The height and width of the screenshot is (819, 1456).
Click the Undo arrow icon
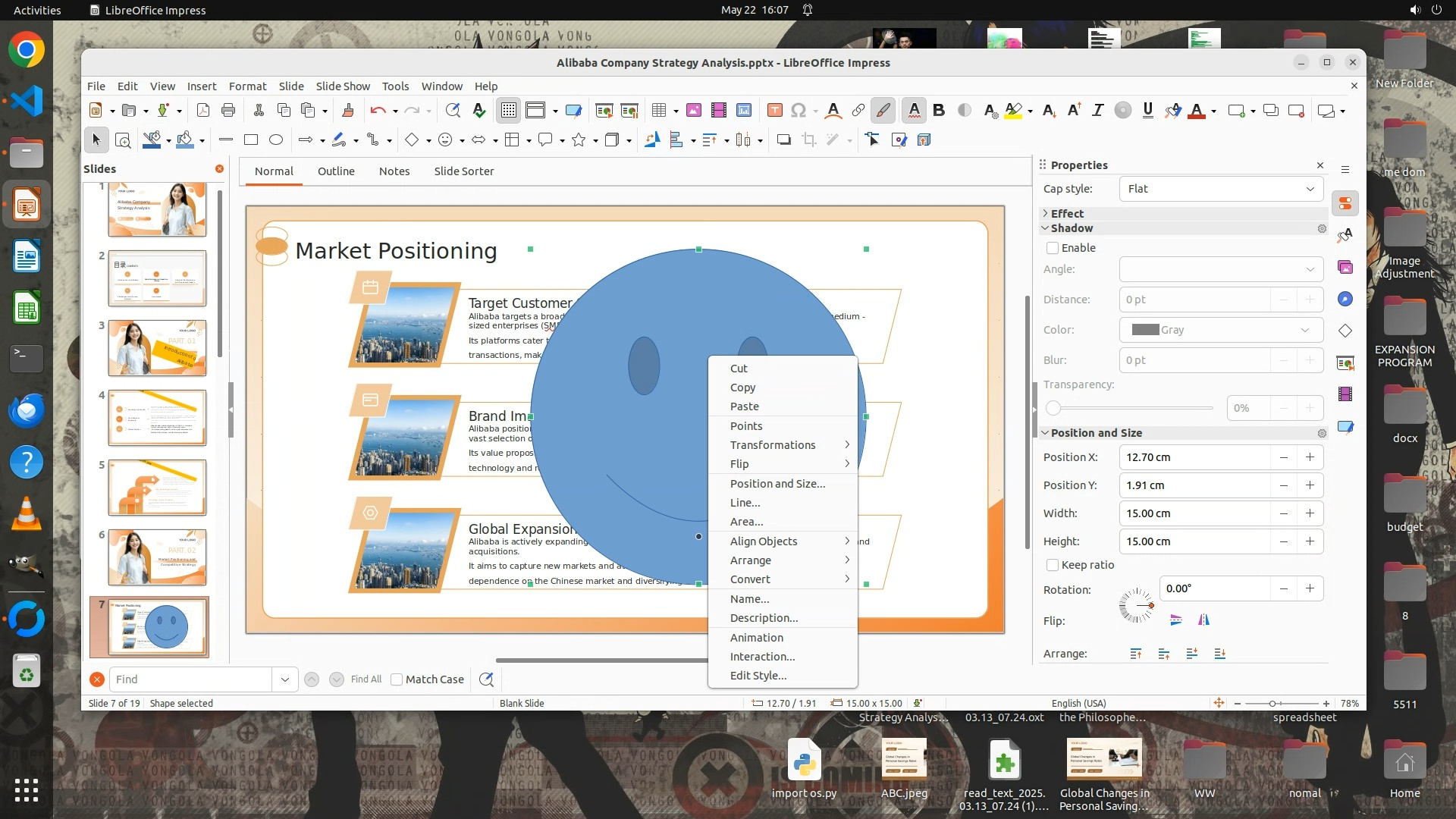(378, 111)
